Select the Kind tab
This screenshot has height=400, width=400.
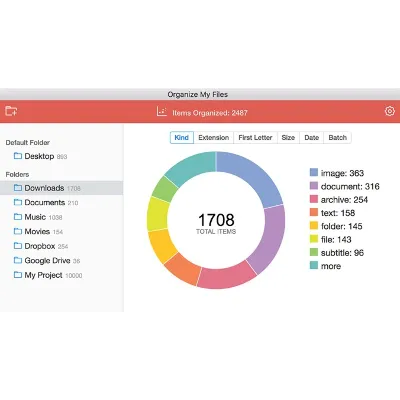[x=182, y=138]
